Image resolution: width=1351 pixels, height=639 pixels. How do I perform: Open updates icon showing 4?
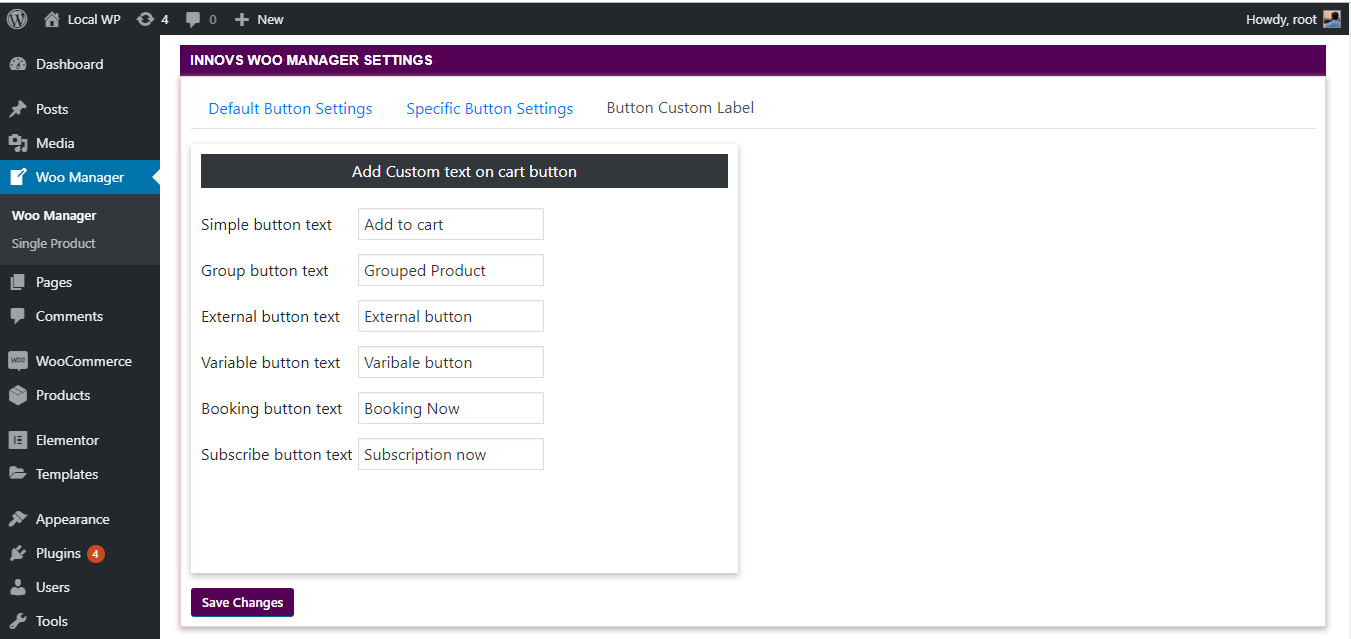tap(146, 19)
